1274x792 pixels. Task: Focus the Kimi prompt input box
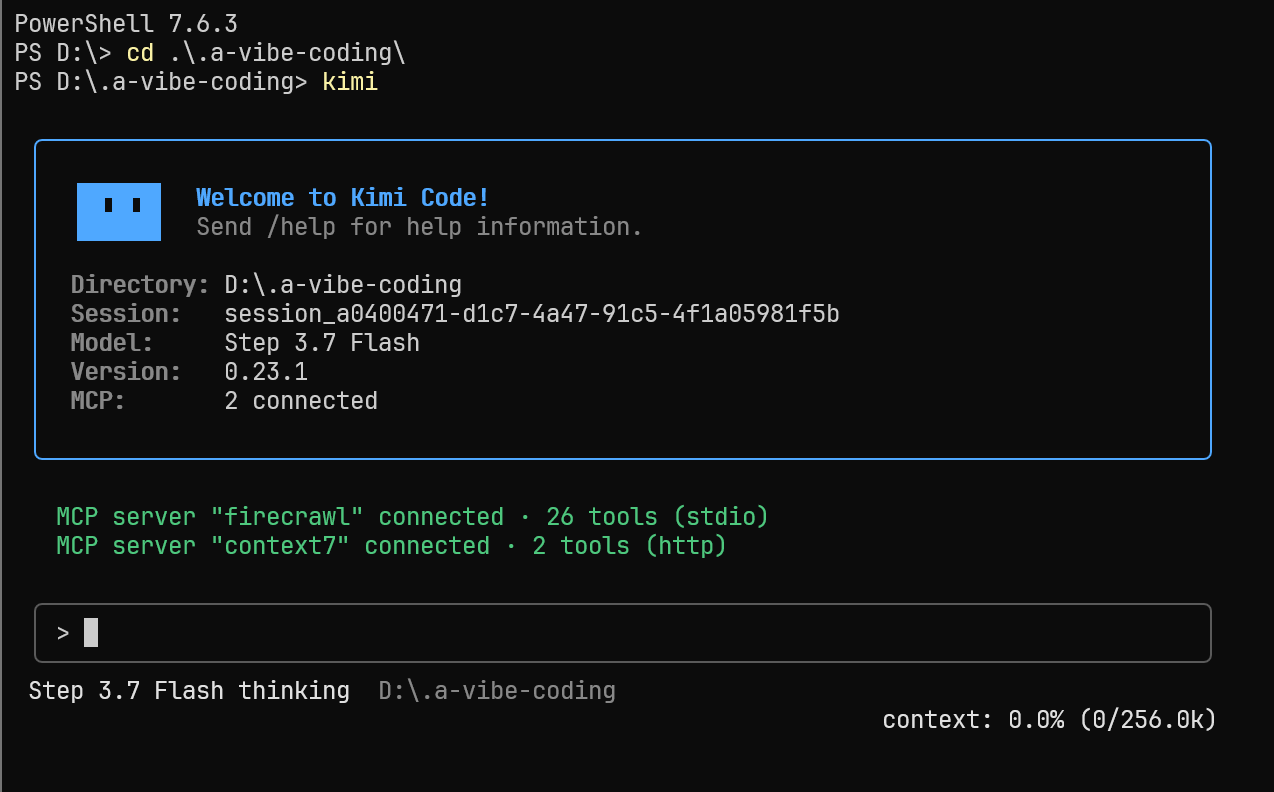(x=623, y=632)
